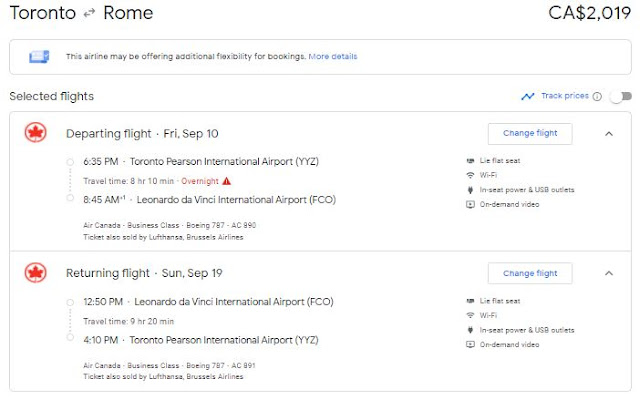This screenshot has width=640, height=400.
Task: Click the returning flight lie flat seat icon
Action: coord(470,301)
